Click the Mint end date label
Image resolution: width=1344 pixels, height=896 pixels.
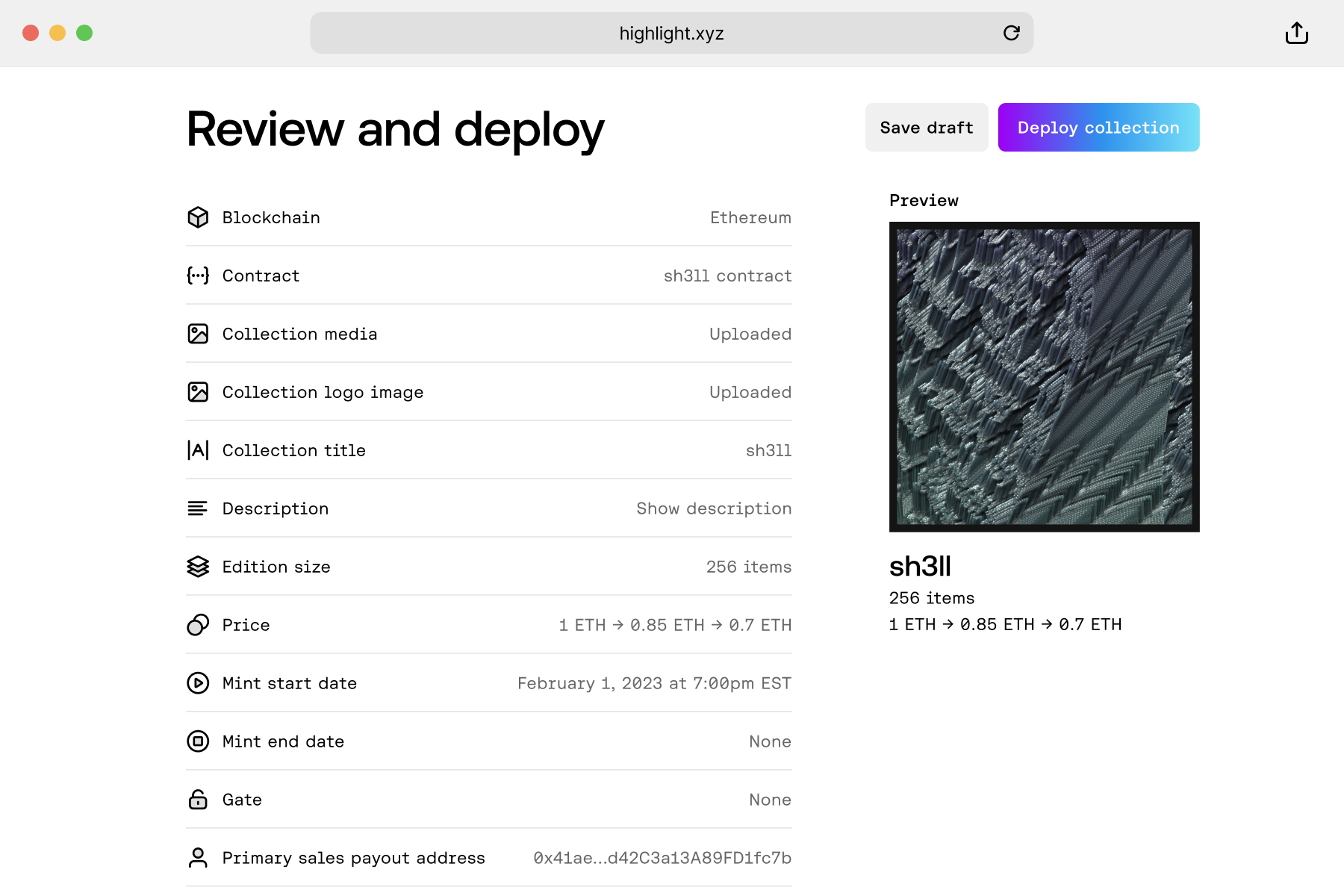tap(283, 741)
